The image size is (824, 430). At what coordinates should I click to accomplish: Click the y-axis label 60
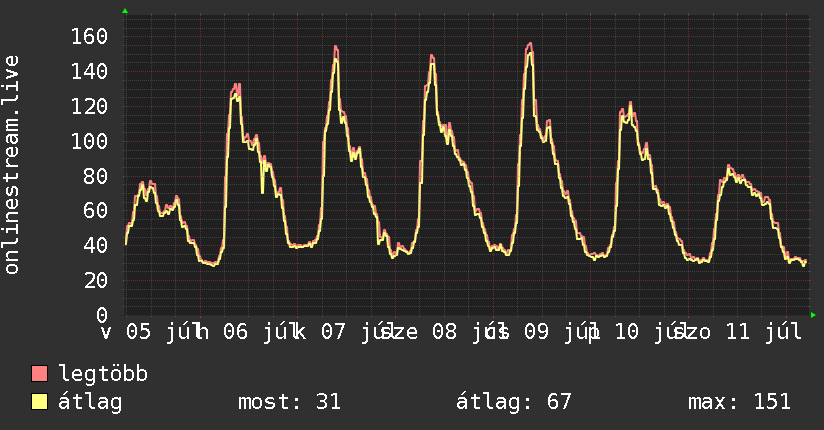pyautogui.click(x=96, y=211)
